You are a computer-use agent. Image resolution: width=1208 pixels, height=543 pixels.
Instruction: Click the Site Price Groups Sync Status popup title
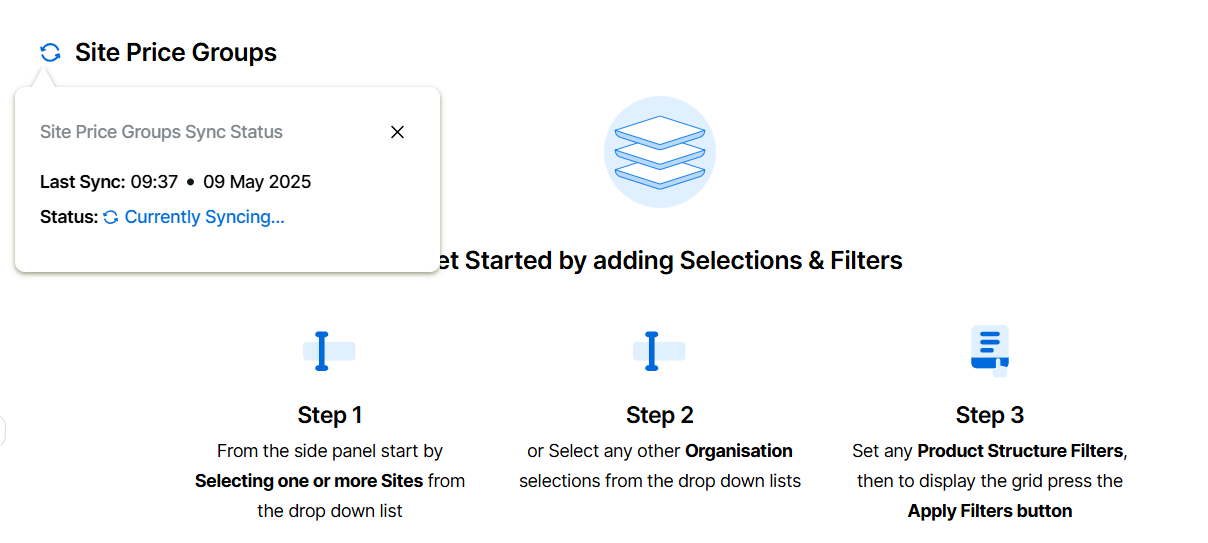point(161,132)
